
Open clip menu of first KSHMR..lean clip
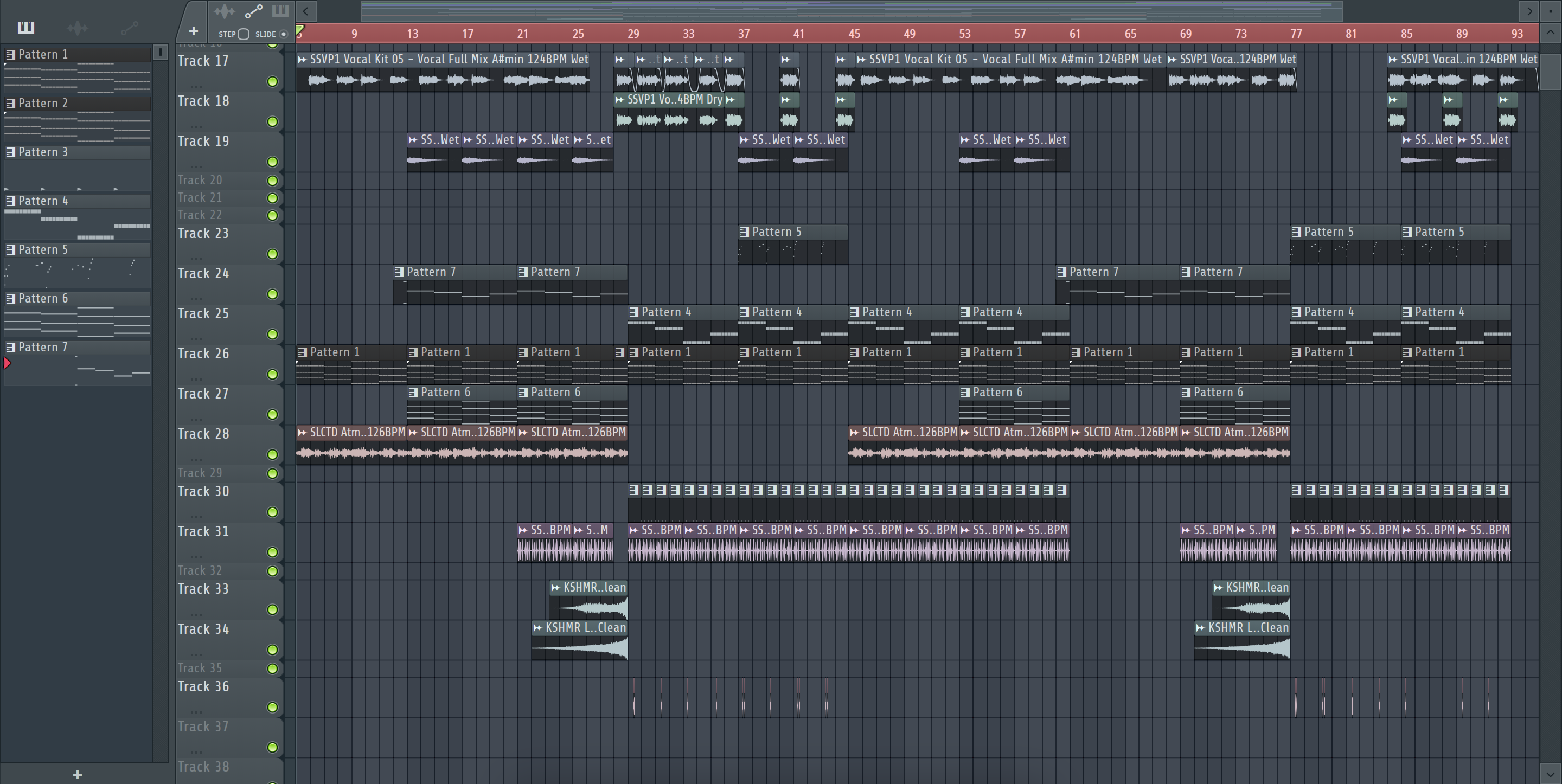coord(555,588)
